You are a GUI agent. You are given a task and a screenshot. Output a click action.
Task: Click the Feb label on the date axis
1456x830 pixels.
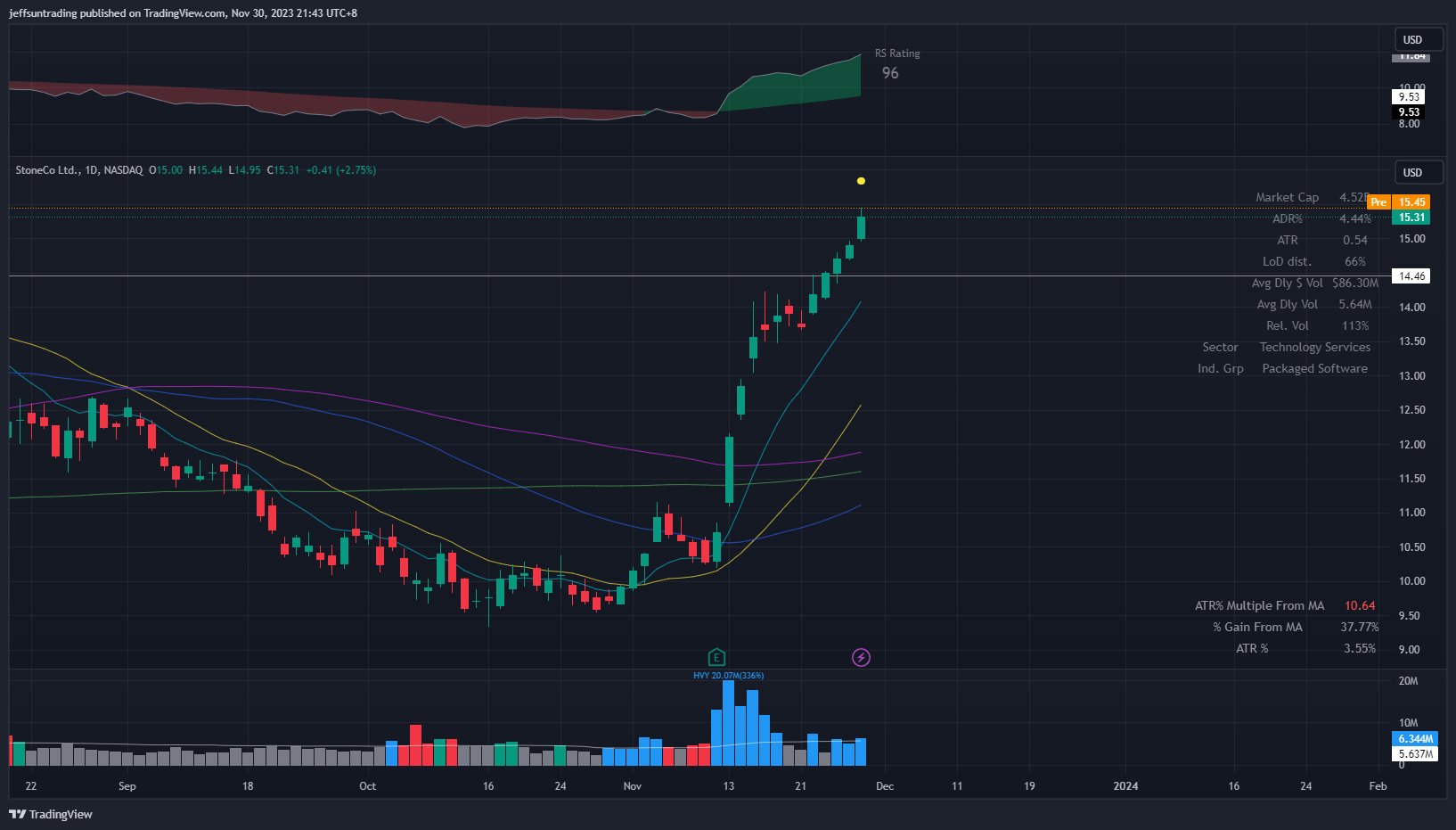tap(1378, 786)
